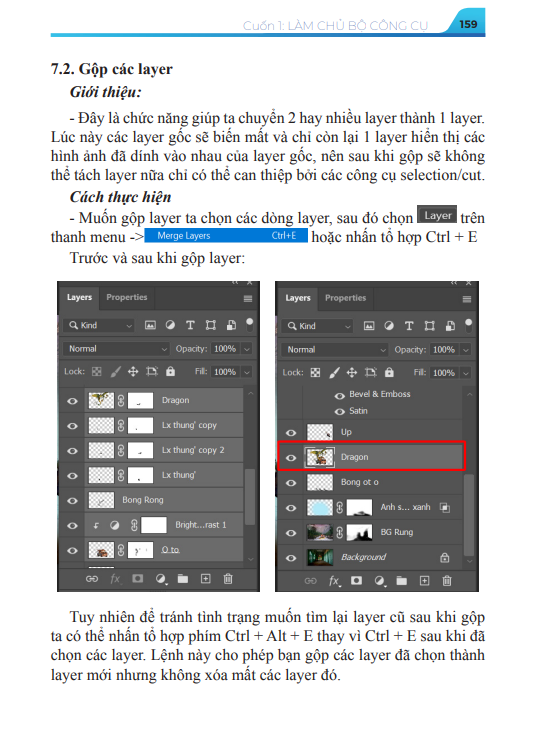Click new group folder icon in left panel

[x=183, y=579]
